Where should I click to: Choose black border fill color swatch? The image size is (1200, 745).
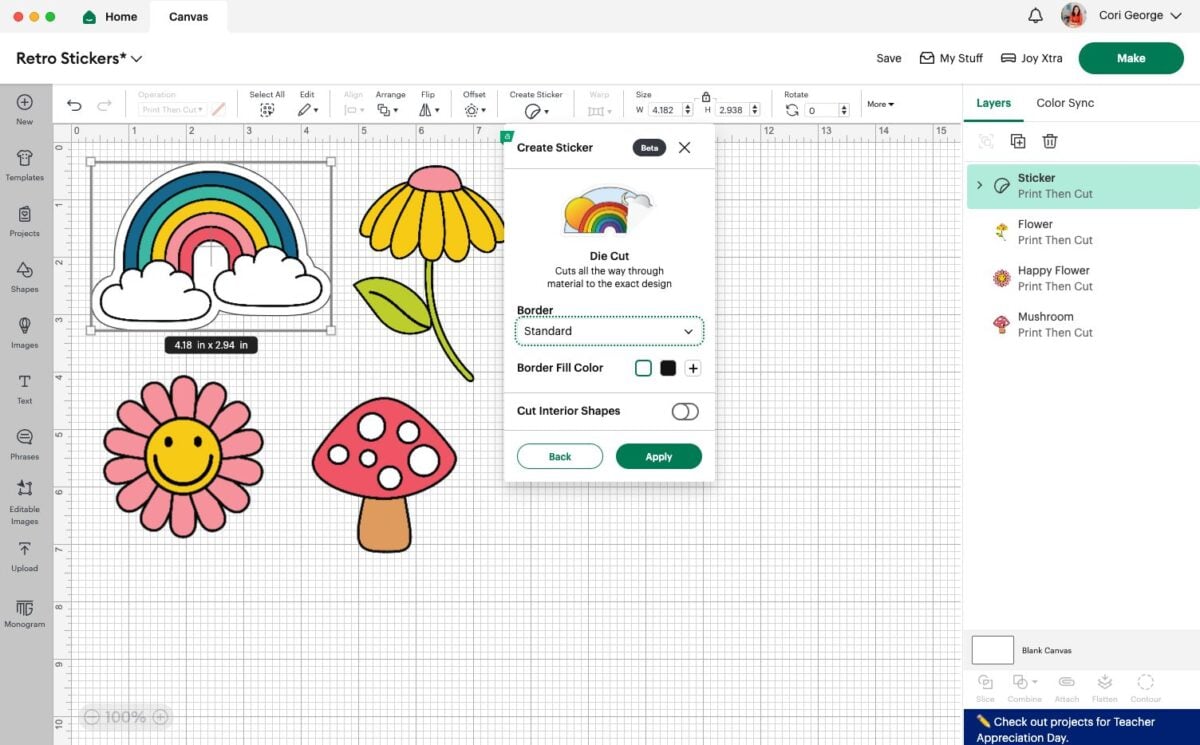pos(668,368)
